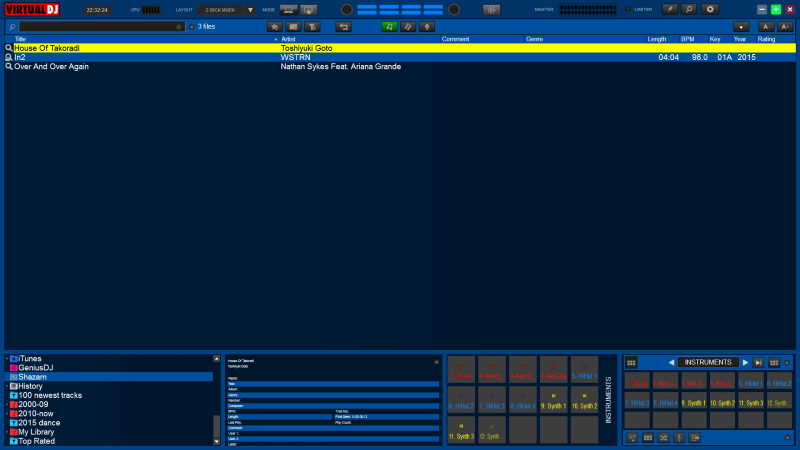
Task: Toggle the dot button left of A-
Action: 741,27
